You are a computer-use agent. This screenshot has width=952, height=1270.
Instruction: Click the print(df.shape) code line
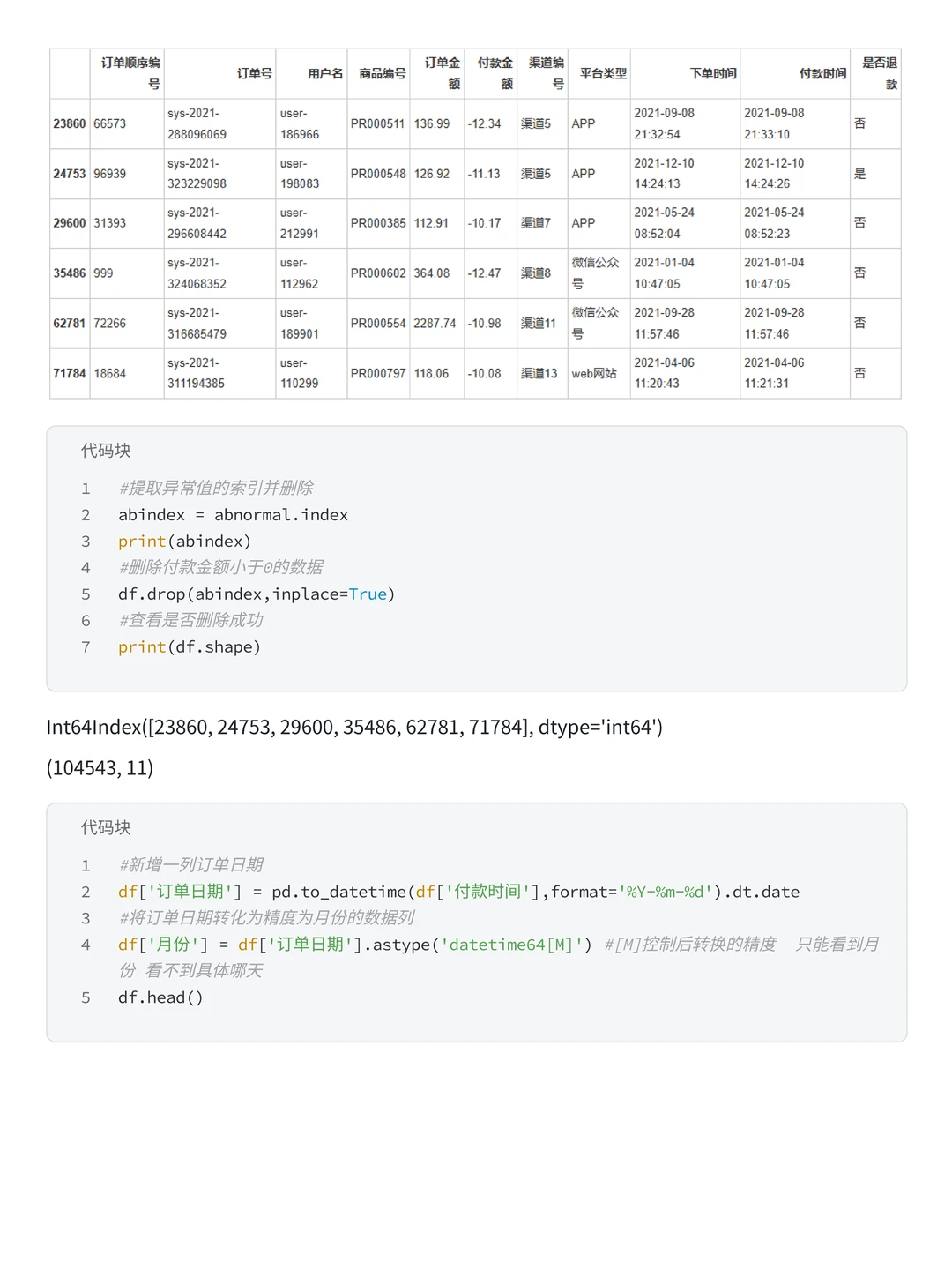[x=190, y=647]
